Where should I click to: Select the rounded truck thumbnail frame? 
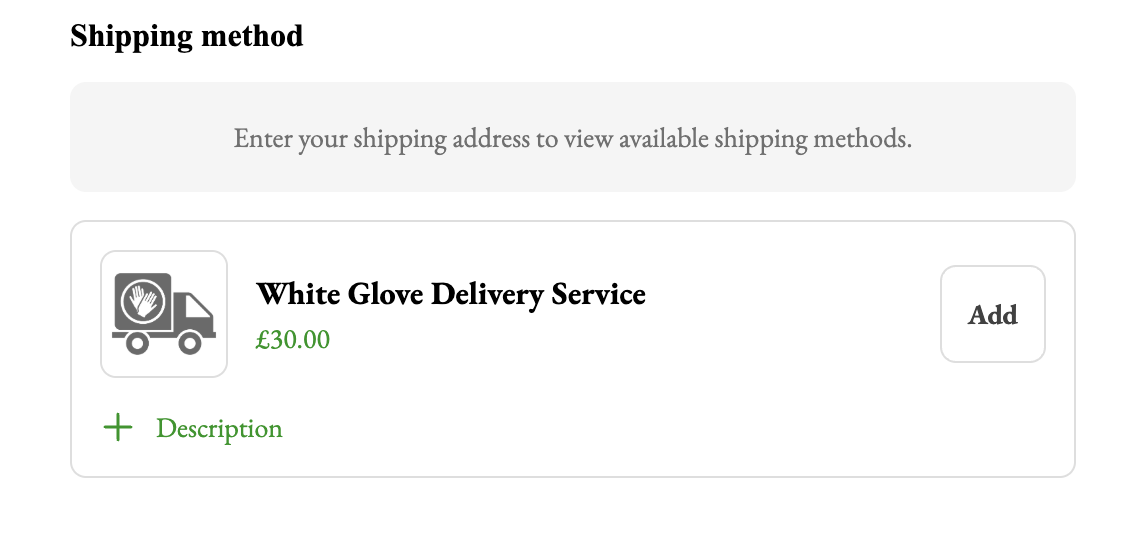[164, 314]
